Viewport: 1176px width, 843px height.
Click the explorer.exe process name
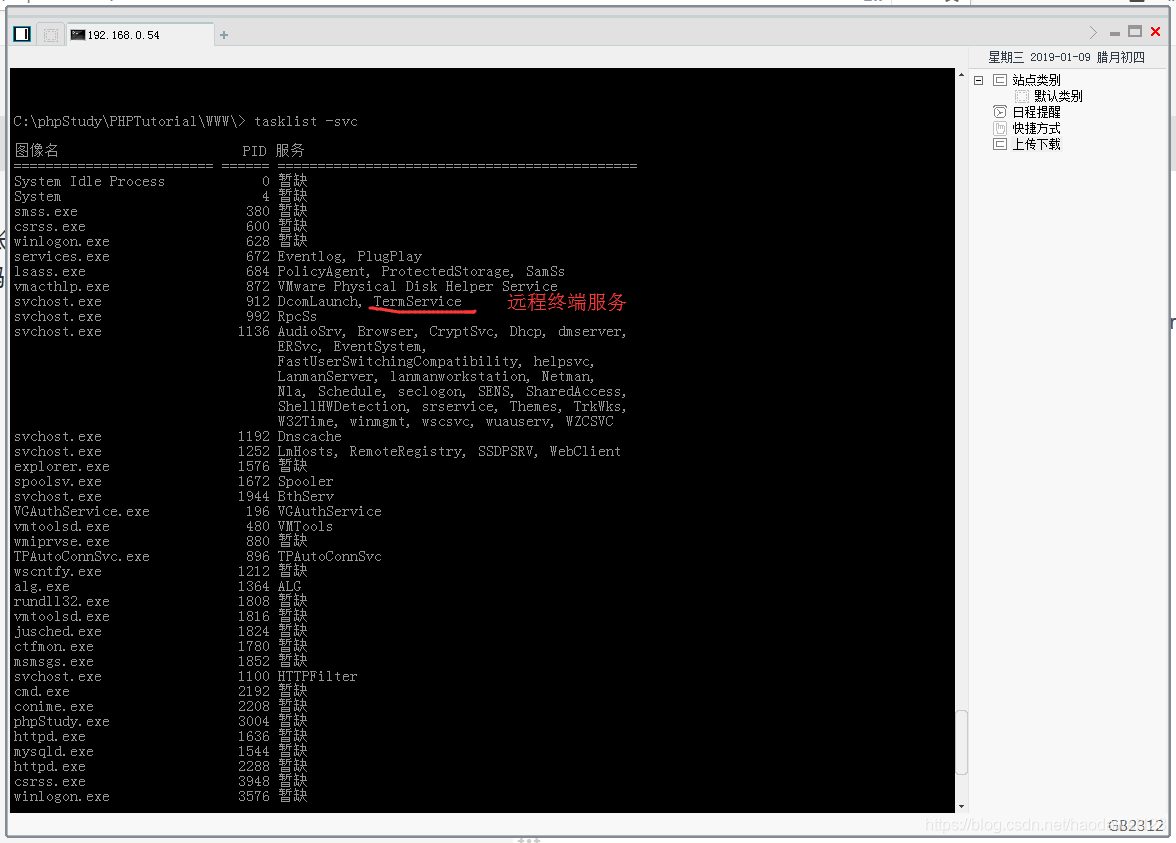point(62,466)
